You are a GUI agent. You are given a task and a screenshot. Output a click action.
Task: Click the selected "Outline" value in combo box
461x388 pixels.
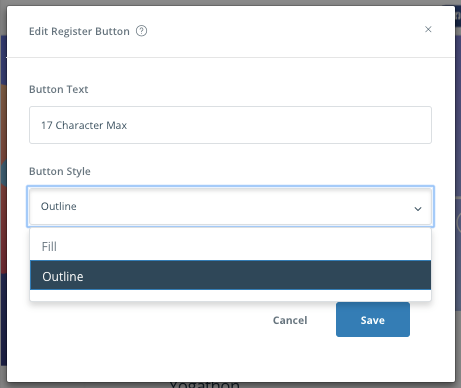pyautogui.click(x=59, y=206)
